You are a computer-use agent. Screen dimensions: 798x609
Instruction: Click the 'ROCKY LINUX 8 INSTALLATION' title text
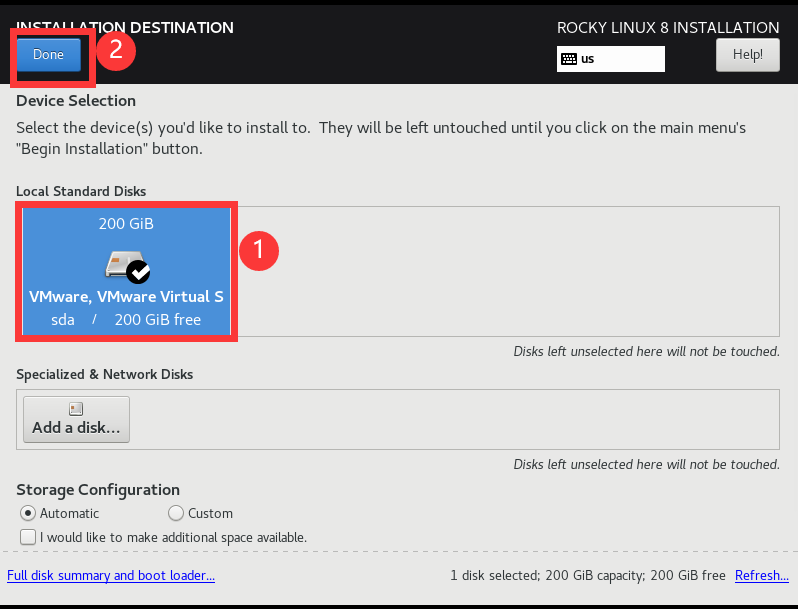(x=668, y=27)
